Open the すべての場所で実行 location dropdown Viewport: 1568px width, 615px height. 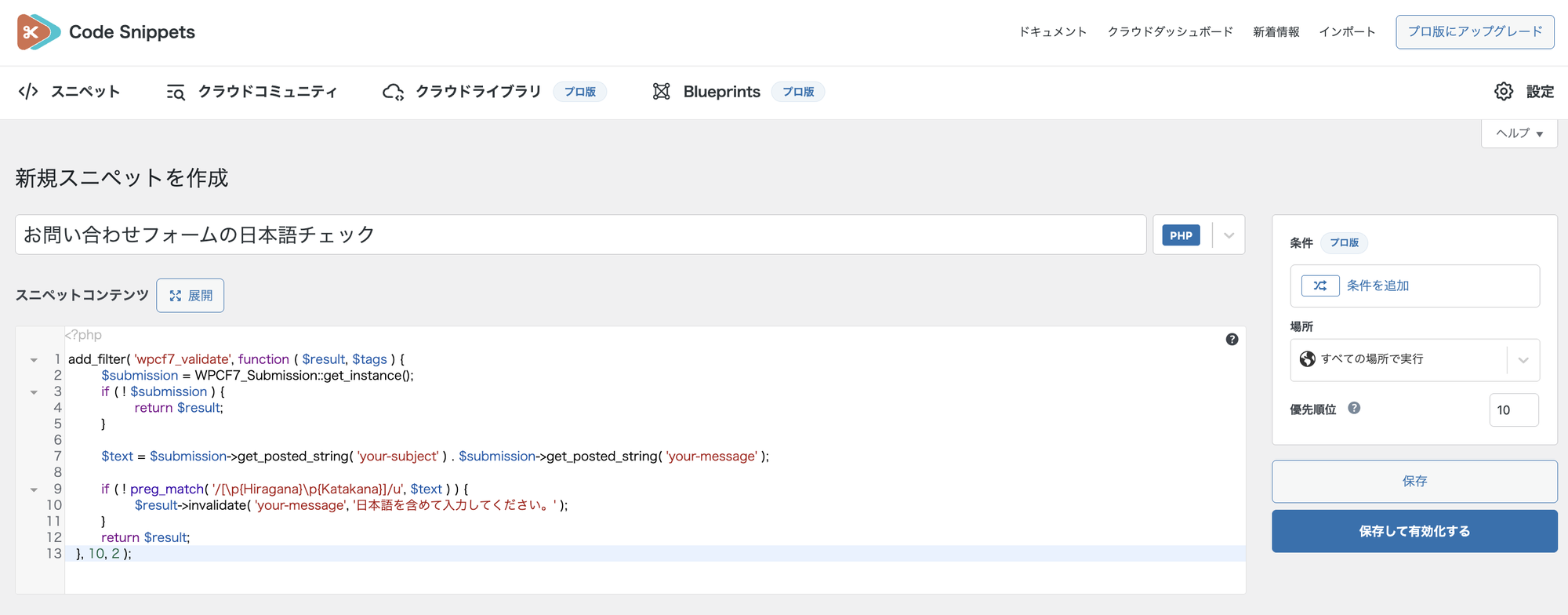(x=1415, y=360)
